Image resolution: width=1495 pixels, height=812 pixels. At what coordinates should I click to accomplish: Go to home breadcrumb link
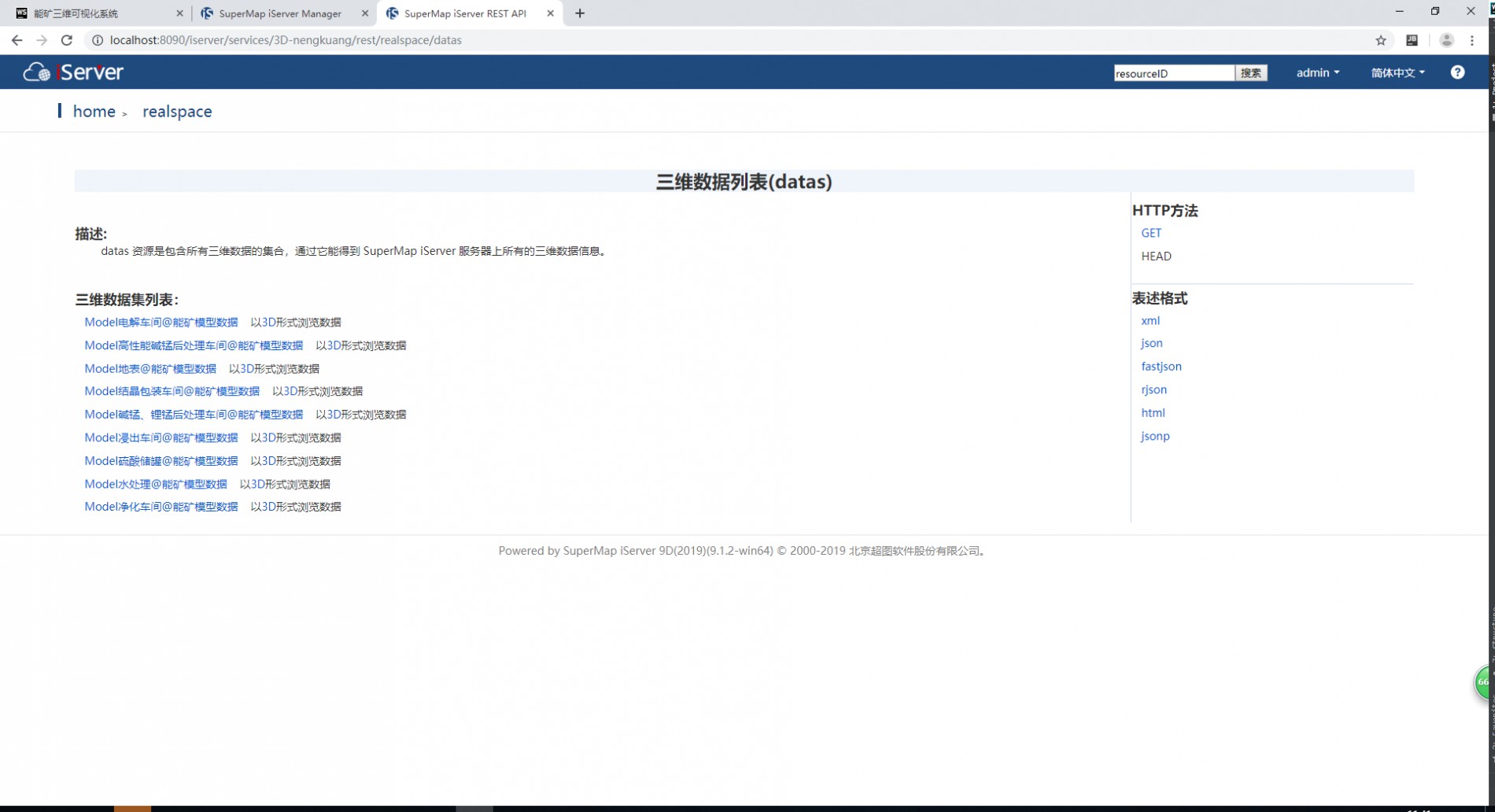point(94,112)
